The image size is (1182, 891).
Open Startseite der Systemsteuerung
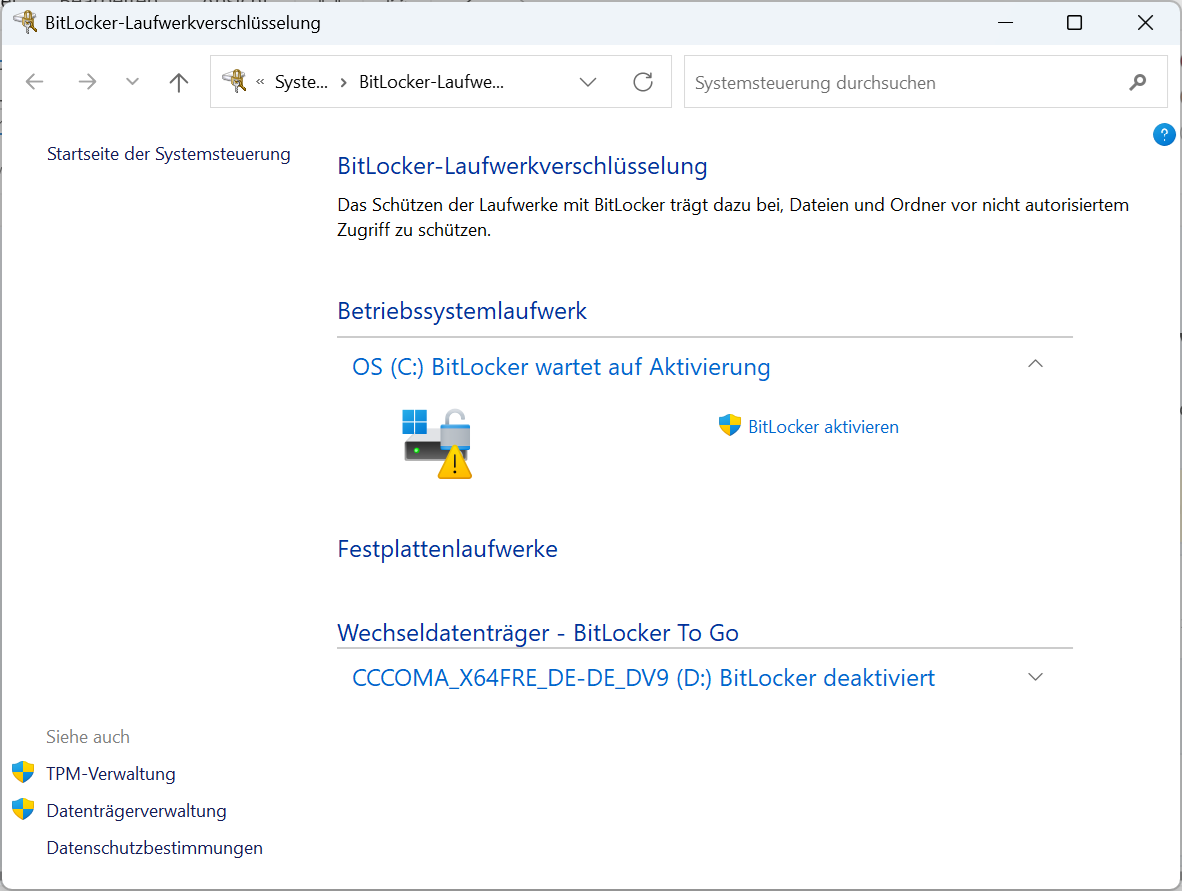[169, 154]
